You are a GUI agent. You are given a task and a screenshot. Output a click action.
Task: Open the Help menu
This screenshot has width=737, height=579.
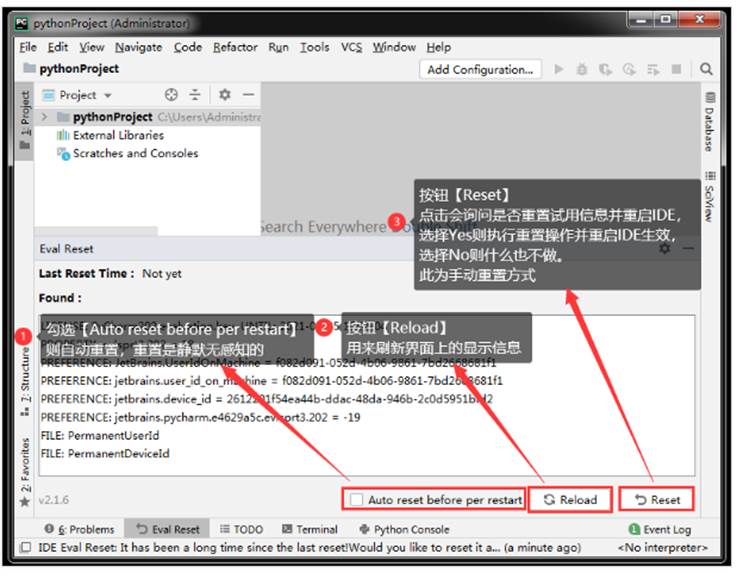439,47
